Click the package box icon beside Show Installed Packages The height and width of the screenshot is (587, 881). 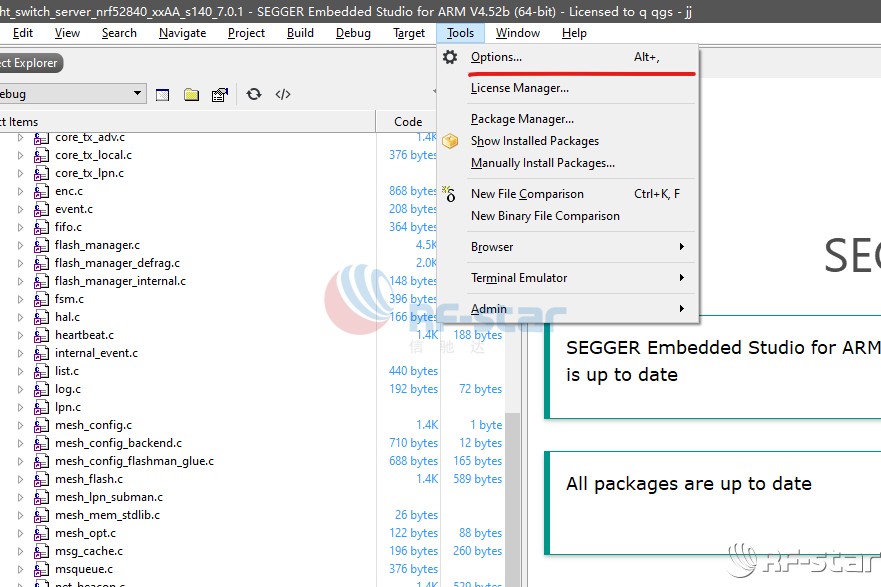pyautogui.click(x=450, y=141)
